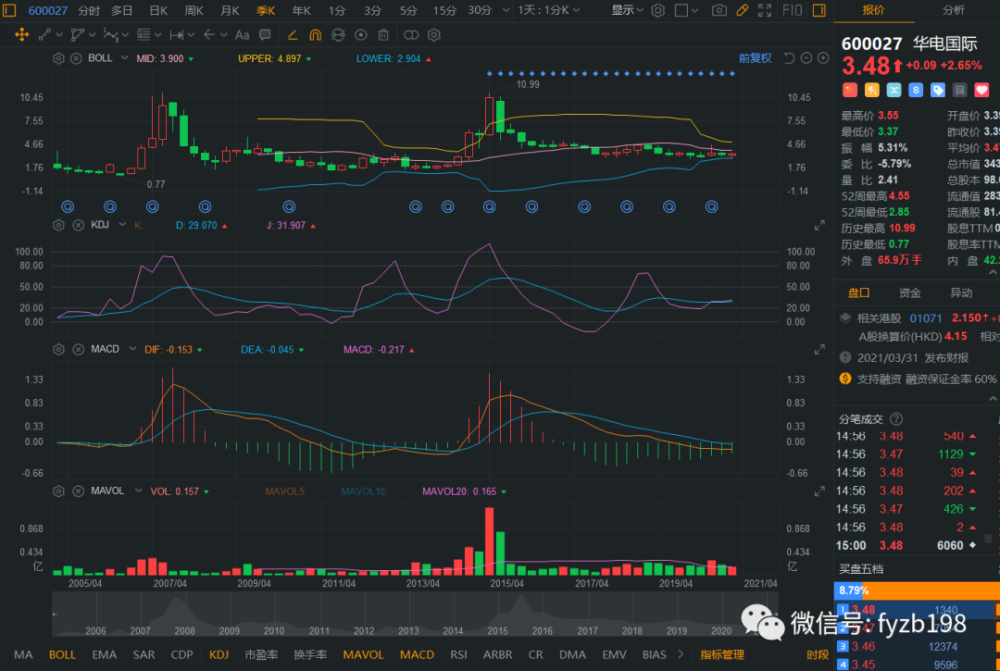1000x671 pixels.
Task: Take a chart screenshot with camera icon
Action: tap(719, 10)
